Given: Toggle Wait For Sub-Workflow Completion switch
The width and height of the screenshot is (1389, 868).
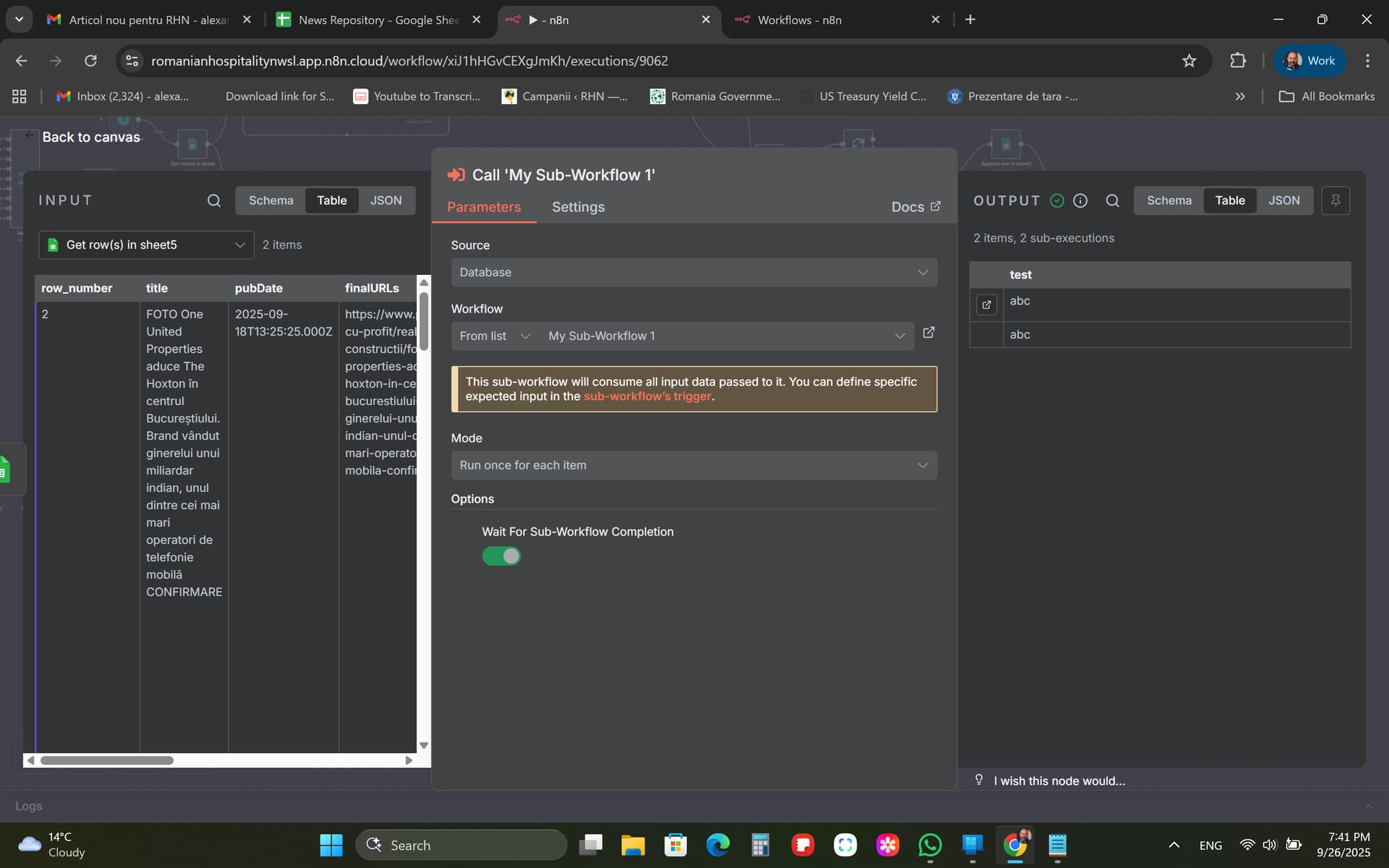Looking at the screenshot, I should tap(501, 556).
